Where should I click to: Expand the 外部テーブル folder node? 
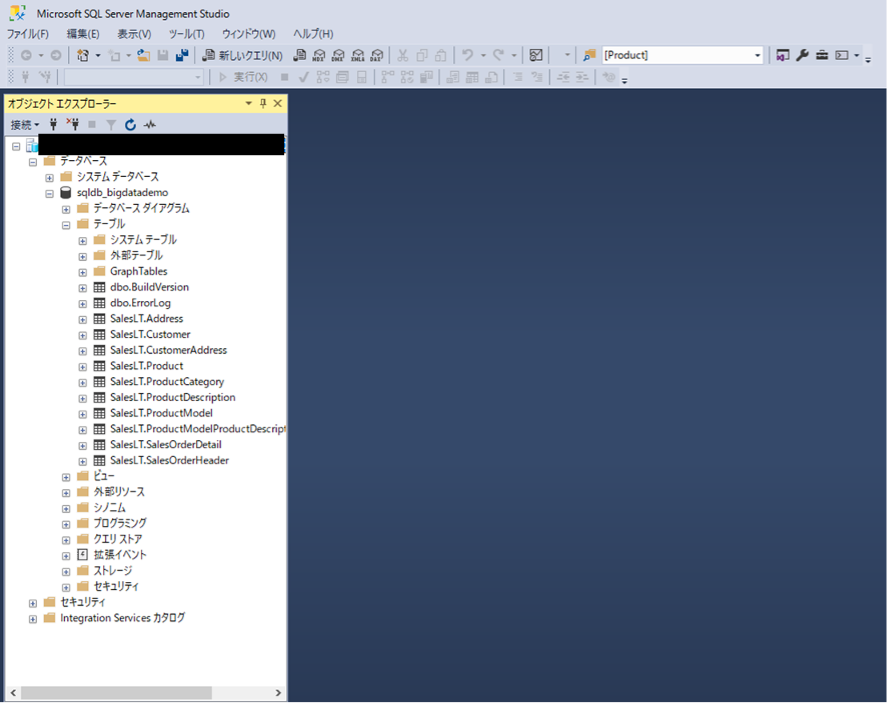tap(83, 257)
